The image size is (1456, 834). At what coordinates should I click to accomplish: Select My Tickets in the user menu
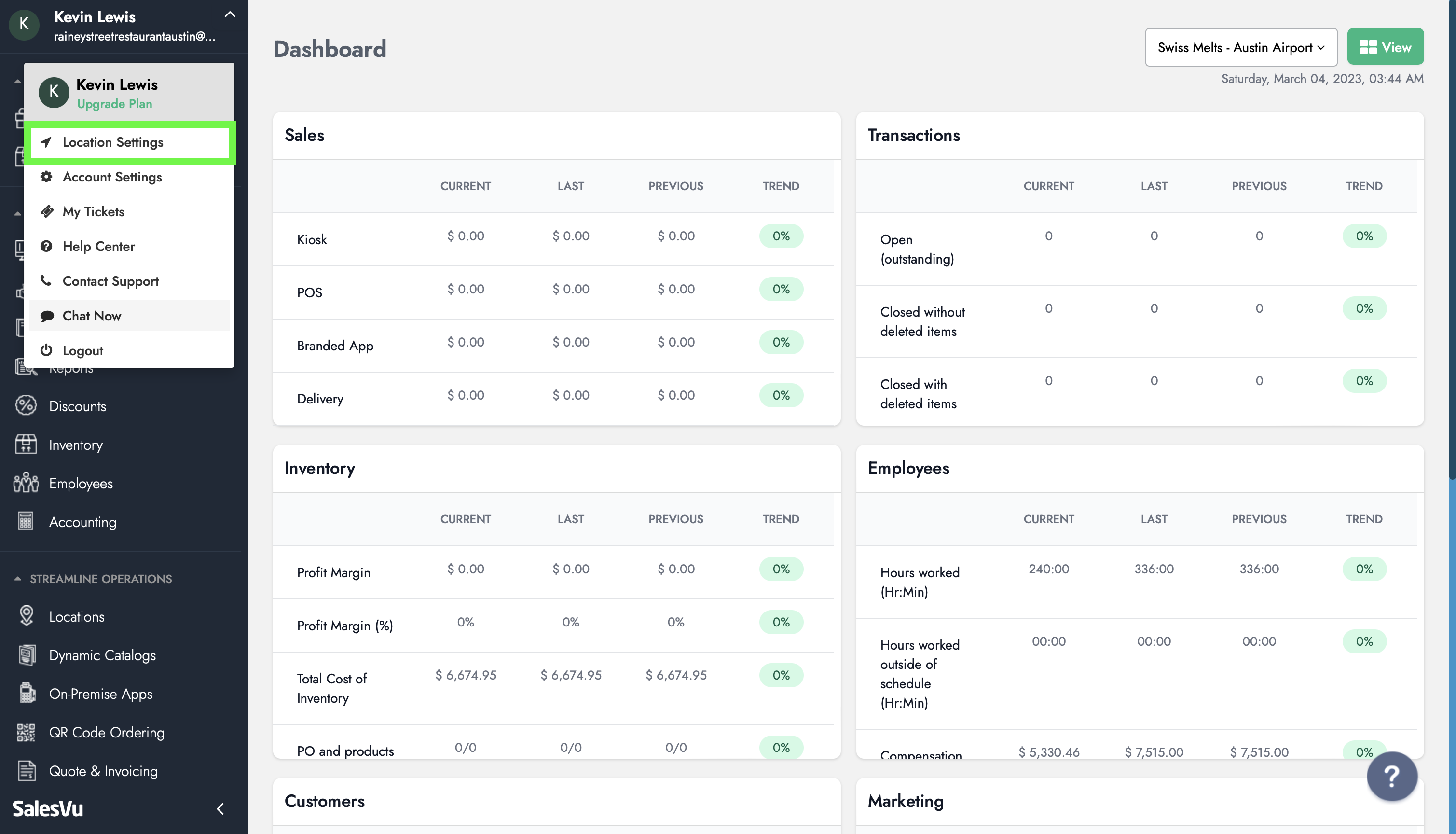pos(129,211)
